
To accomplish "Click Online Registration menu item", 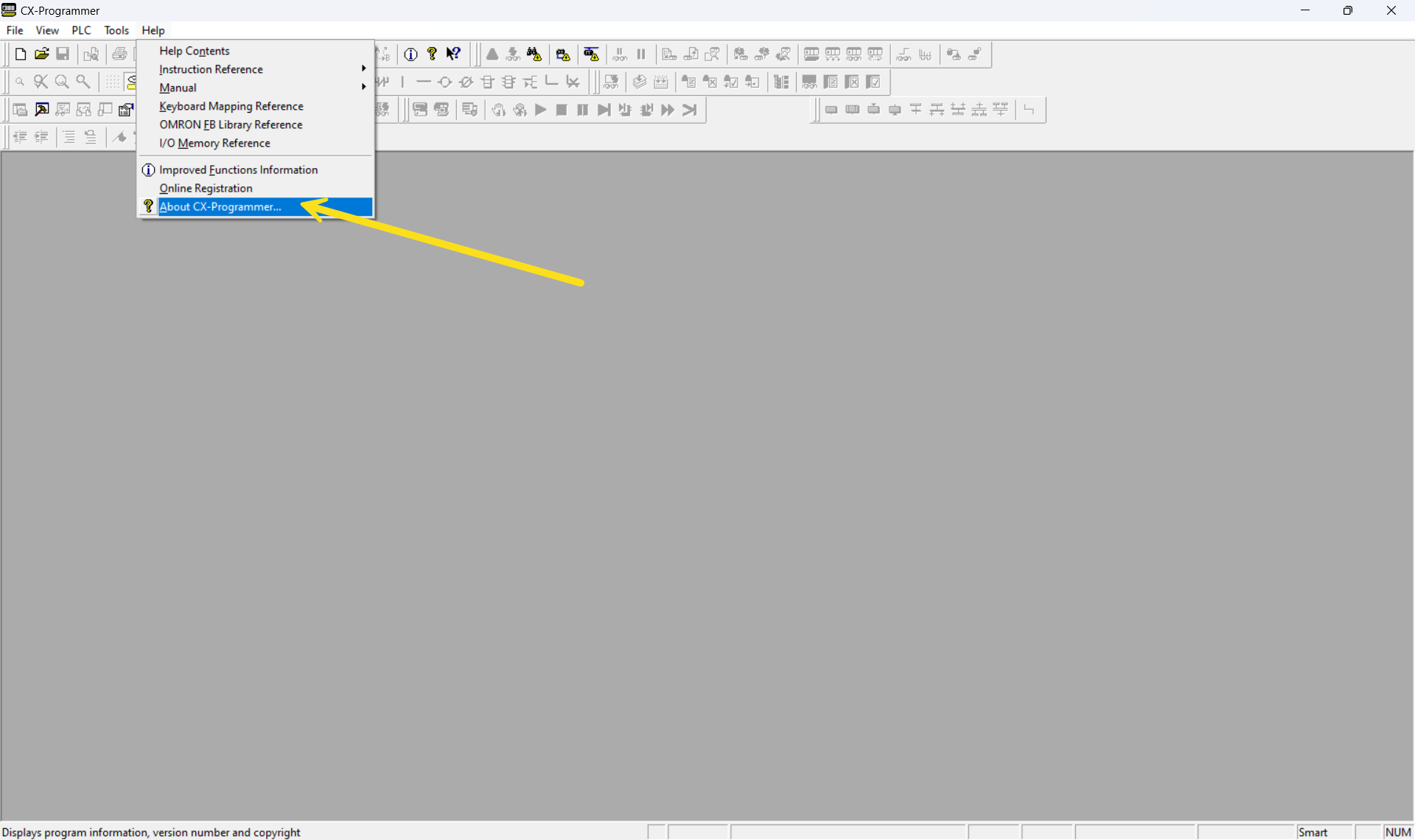I will [206, 189].
